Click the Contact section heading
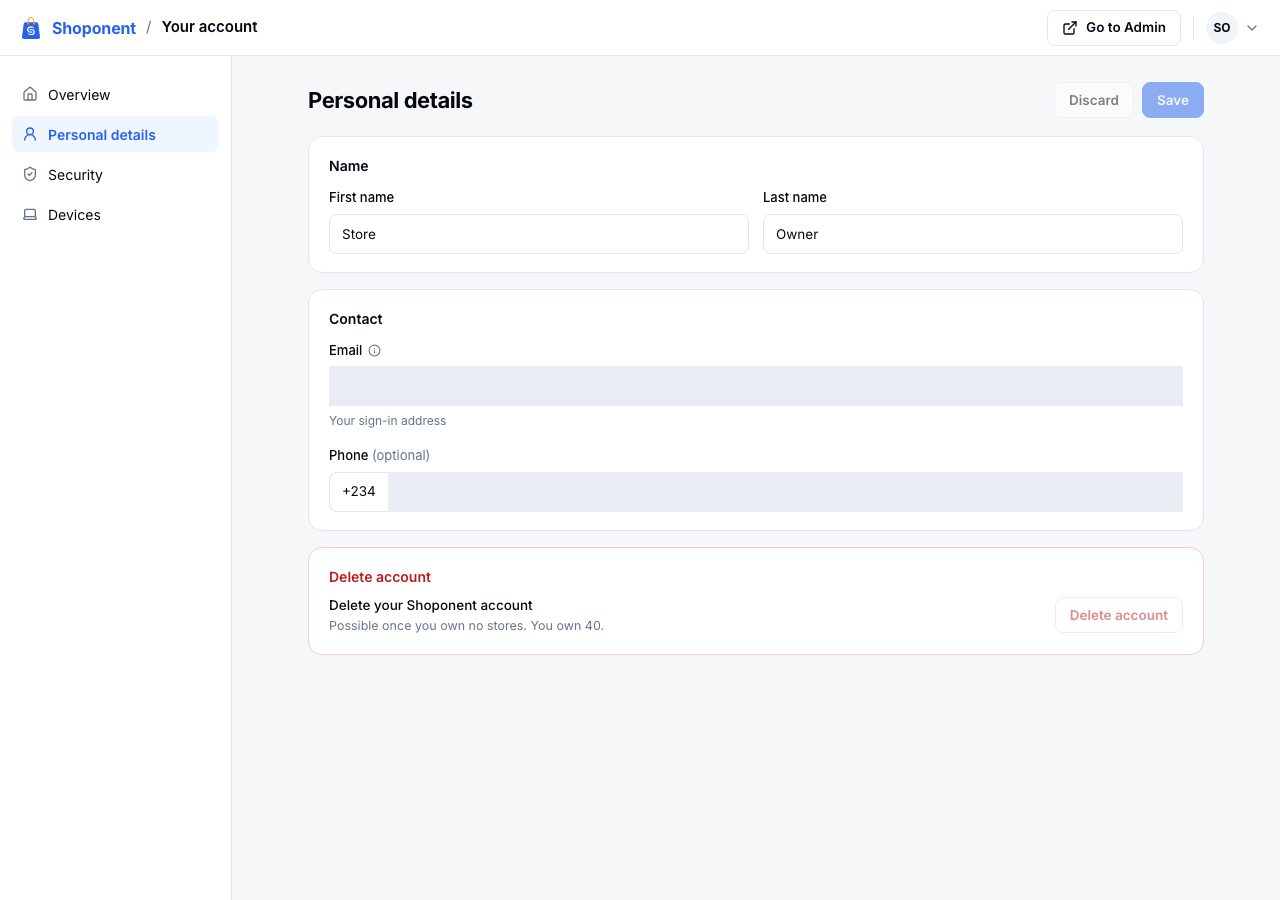This screenshot has width=1280, height=900. [x=356, y=319]
